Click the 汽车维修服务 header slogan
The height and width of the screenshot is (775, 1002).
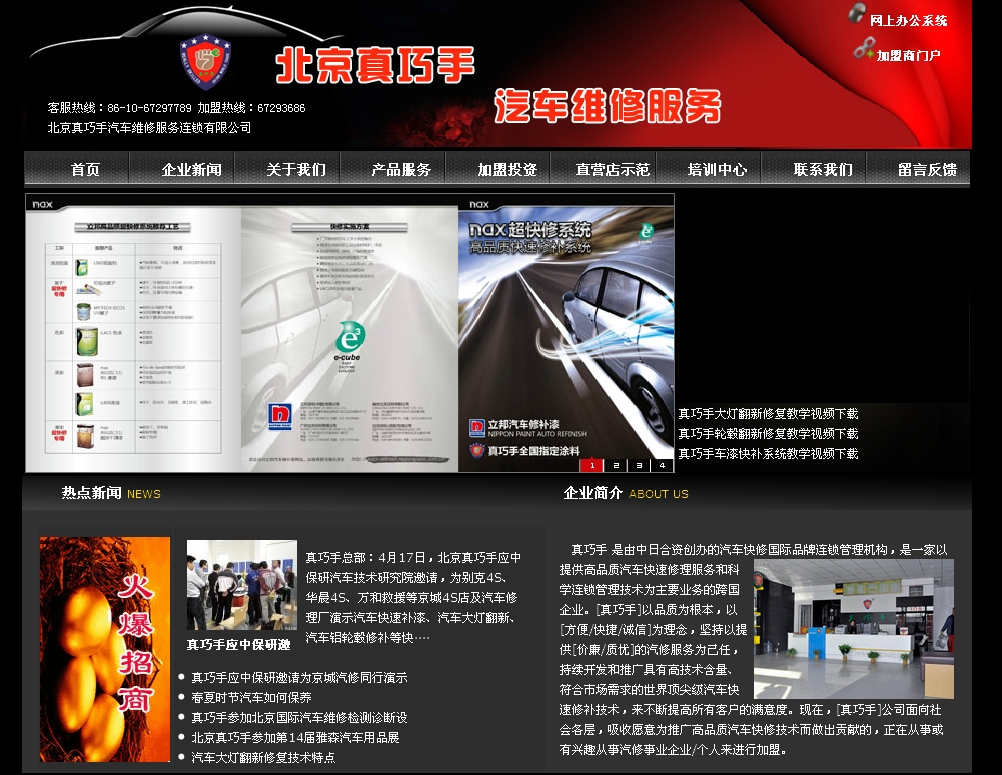click(x=608, y=105)
